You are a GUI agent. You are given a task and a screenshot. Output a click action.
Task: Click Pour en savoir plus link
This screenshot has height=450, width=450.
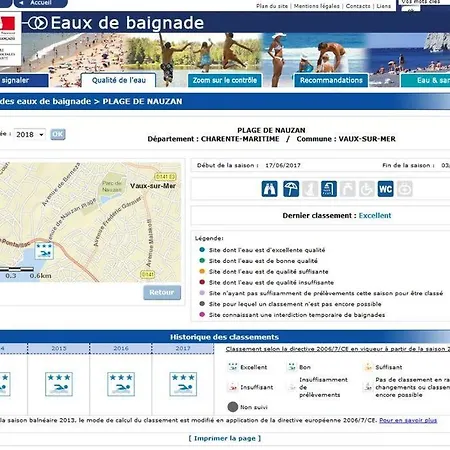(x=408, y=420)
